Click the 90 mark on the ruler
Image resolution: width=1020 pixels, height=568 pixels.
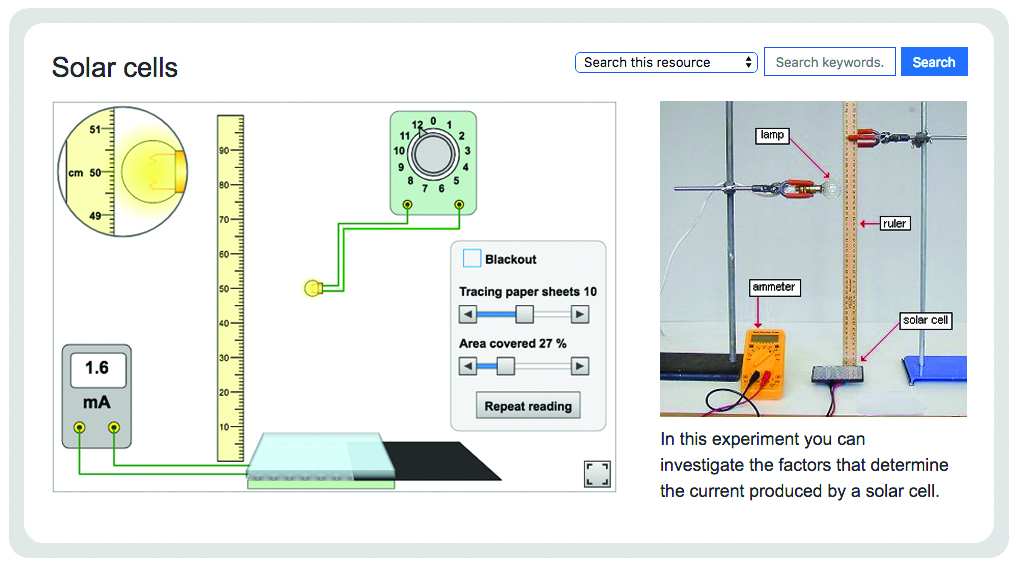(x=224, y=150)
